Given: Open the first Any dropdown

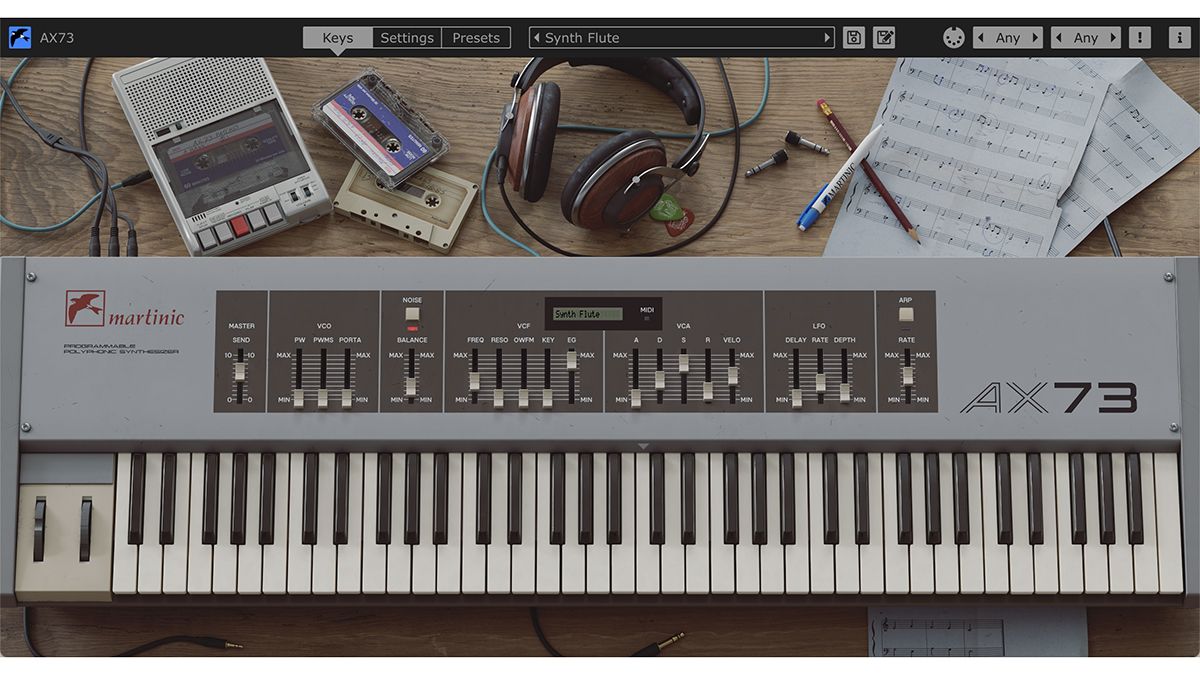Looking at the screenshot, I should coord(1008,38).
